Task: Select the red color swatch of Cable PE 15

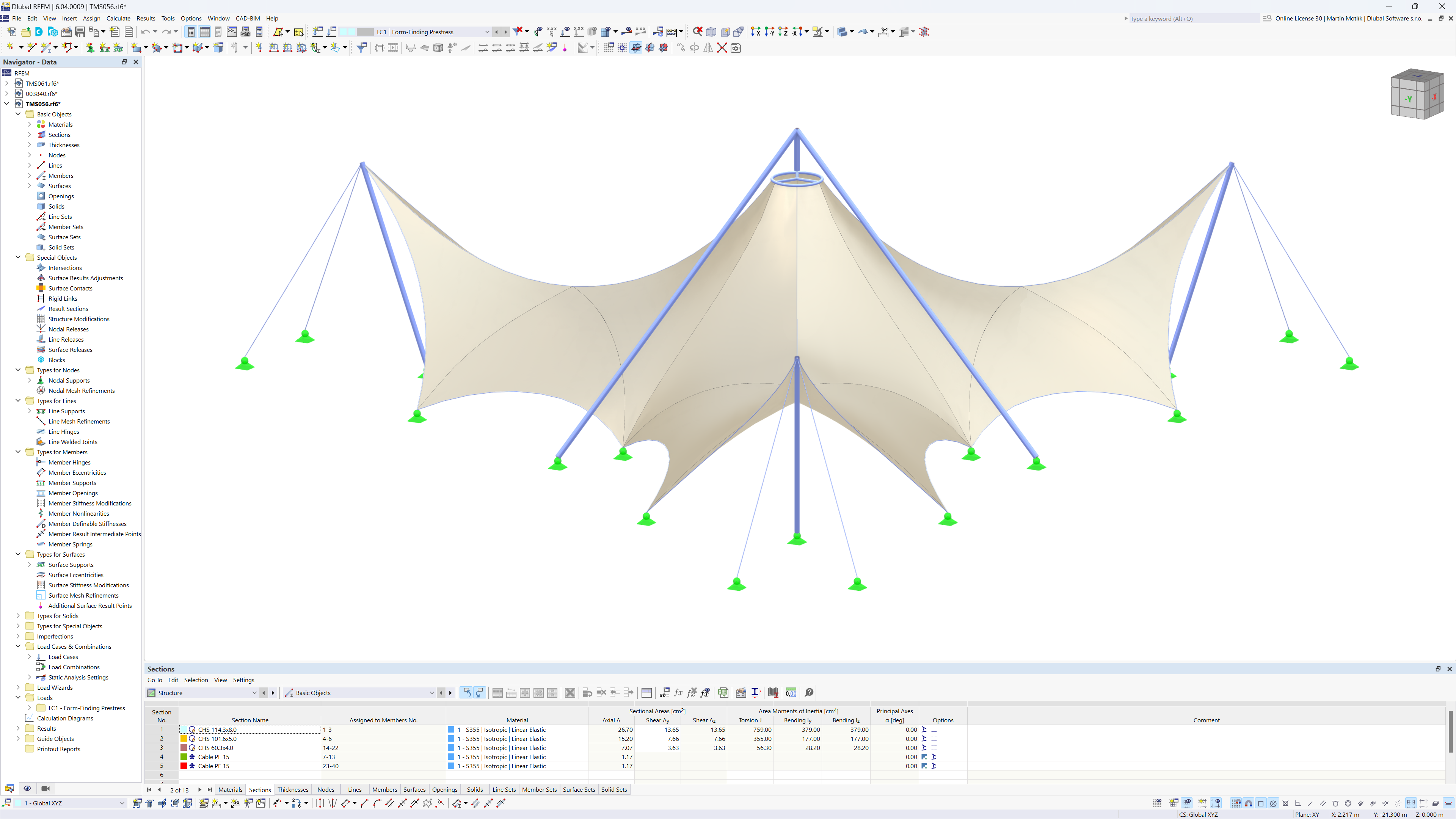Action: coord(184,766)
